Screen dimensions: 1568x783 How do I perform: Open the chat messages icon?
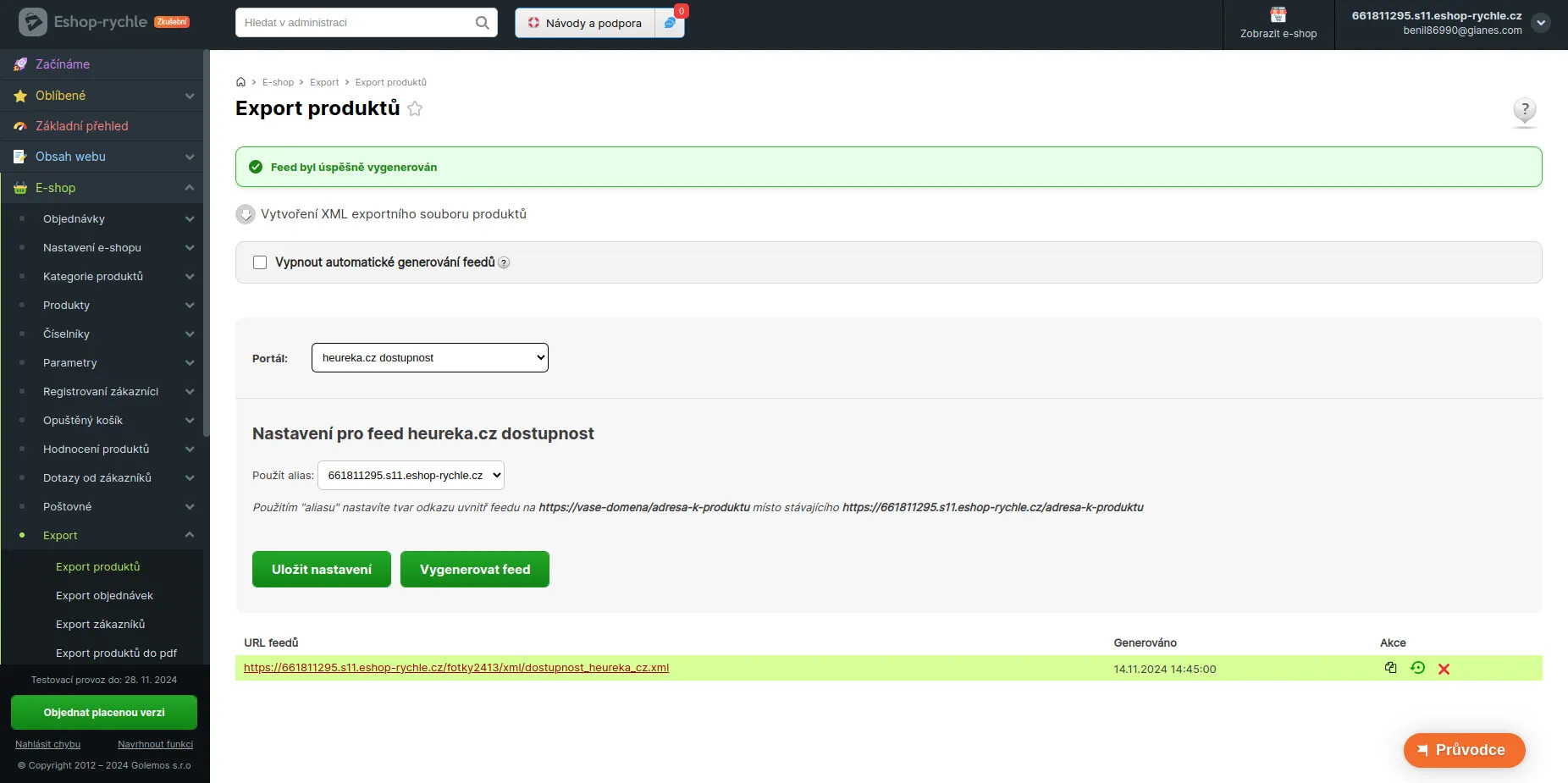[670, 23]
